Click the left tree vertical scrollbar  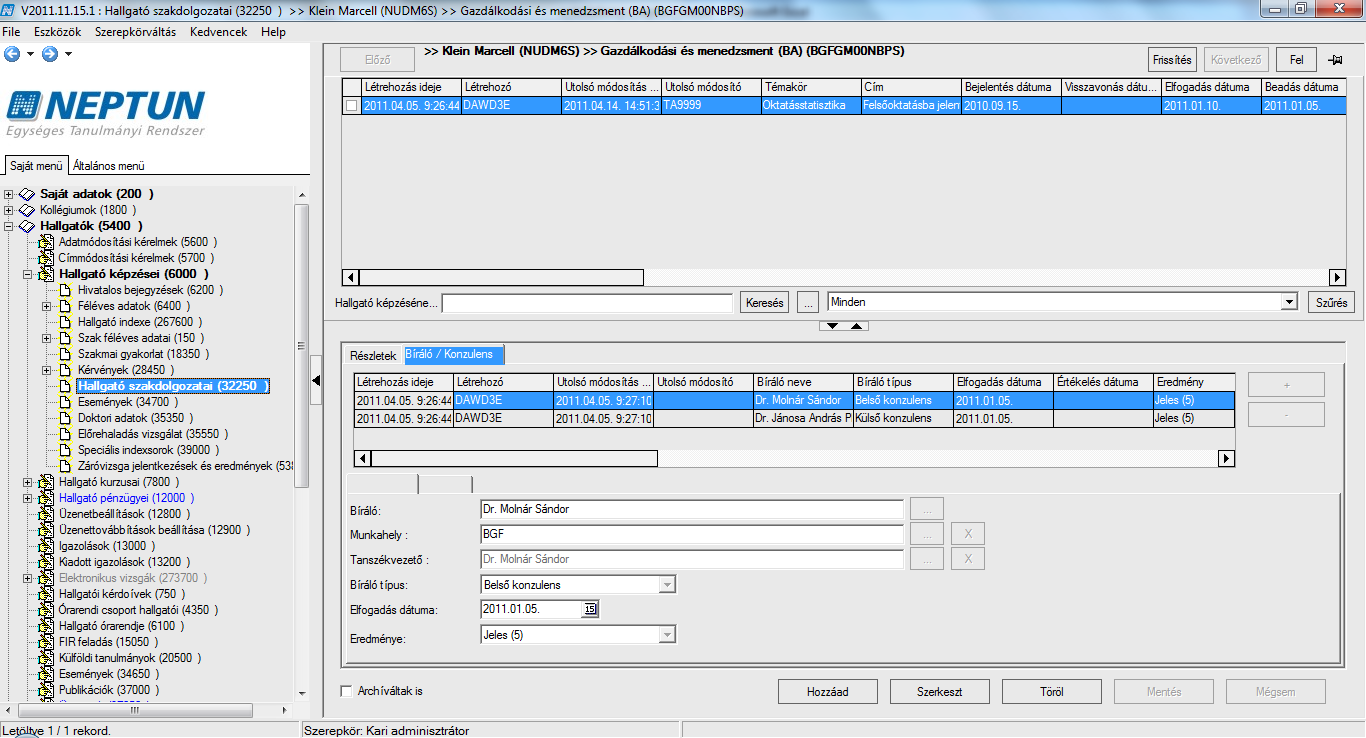click(302, 345)
